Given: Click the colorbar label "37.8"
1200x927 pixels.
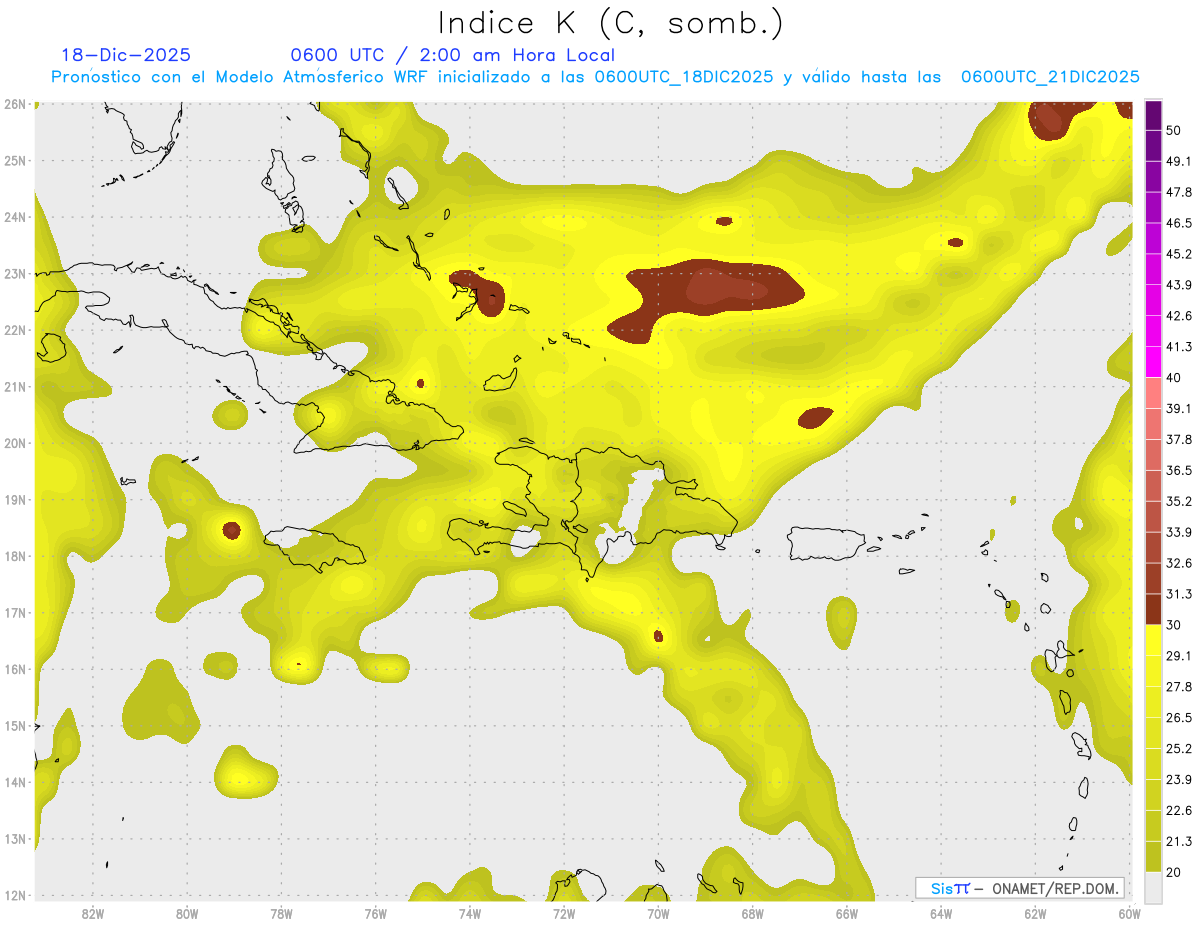Looking at the screenshot, I should (x=1178, y=439).
